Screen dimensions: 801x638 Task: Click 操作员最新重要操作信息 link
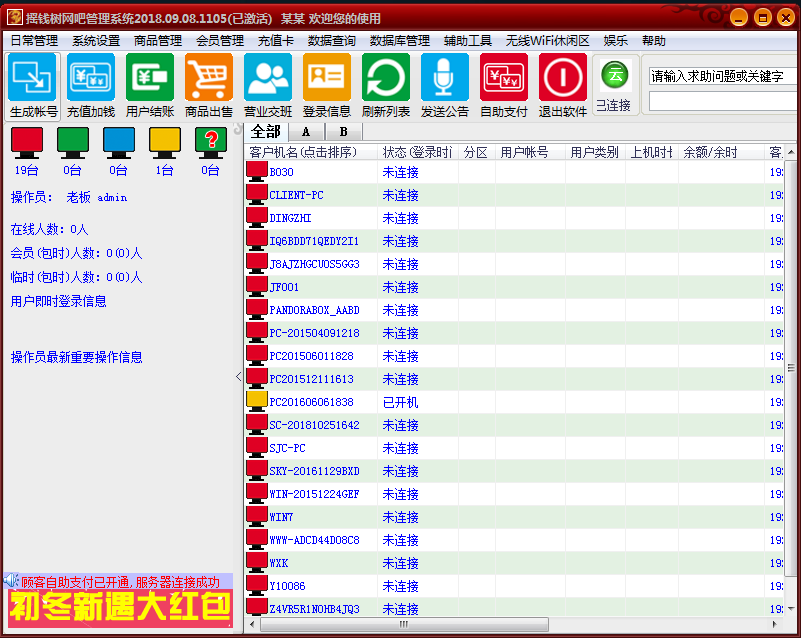tap(76, 357)
